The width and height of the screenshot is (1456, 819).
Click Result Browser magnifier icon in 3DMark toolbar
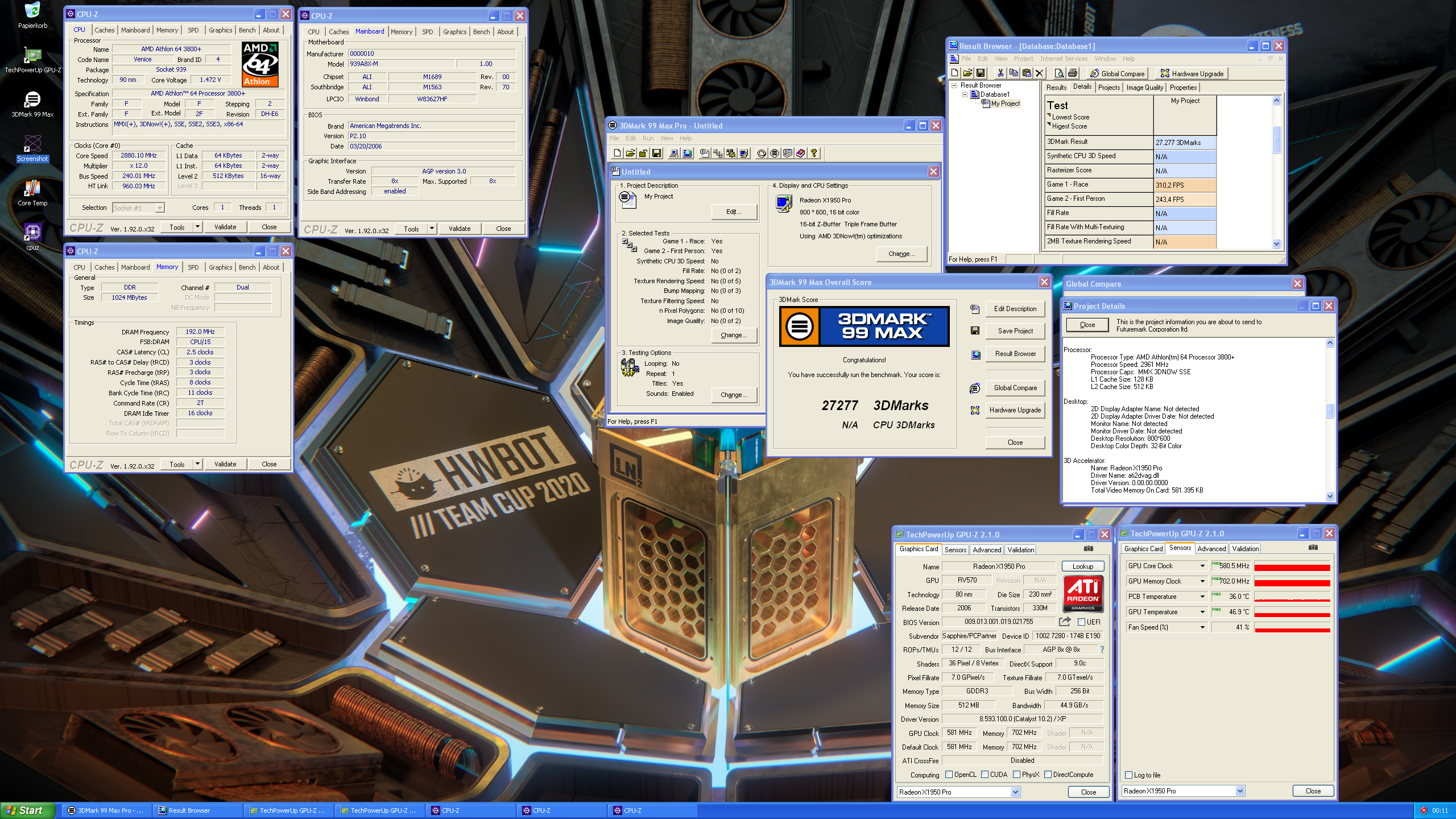tap(687, 153)
